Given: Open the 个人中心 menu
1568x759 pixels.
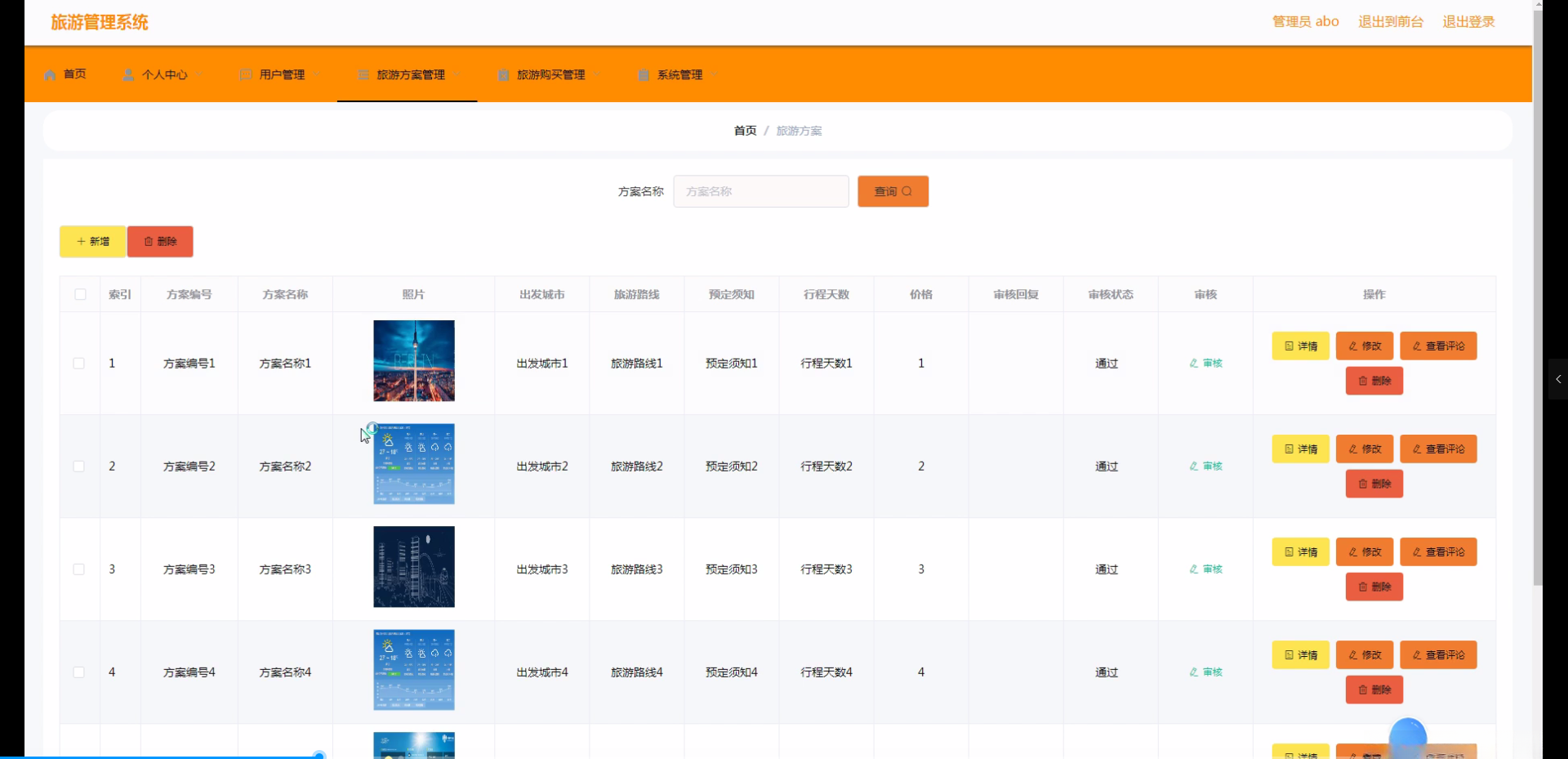Looking at the screenshot, I should 164,74.
